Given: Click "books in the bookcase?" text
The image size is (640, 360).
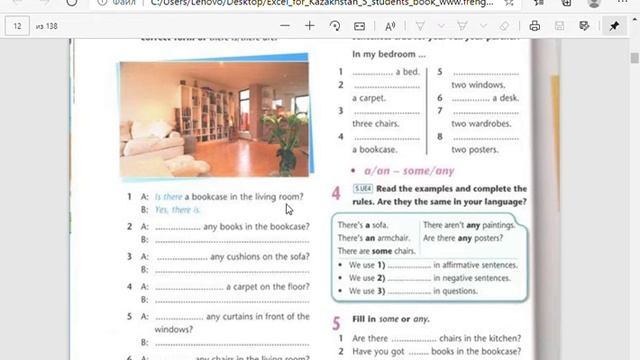Looking at the screenshot, I should [x=476, y=351].
